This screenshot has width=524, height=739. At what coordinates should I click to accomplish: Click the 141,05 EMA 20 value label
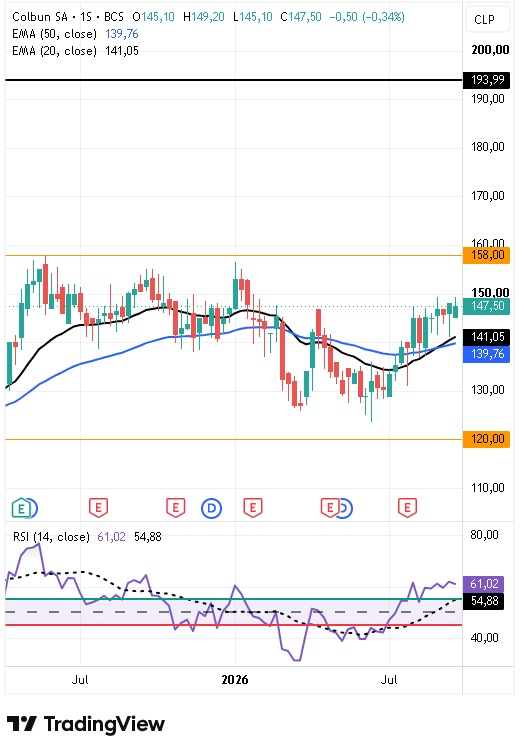coord(487,337)
